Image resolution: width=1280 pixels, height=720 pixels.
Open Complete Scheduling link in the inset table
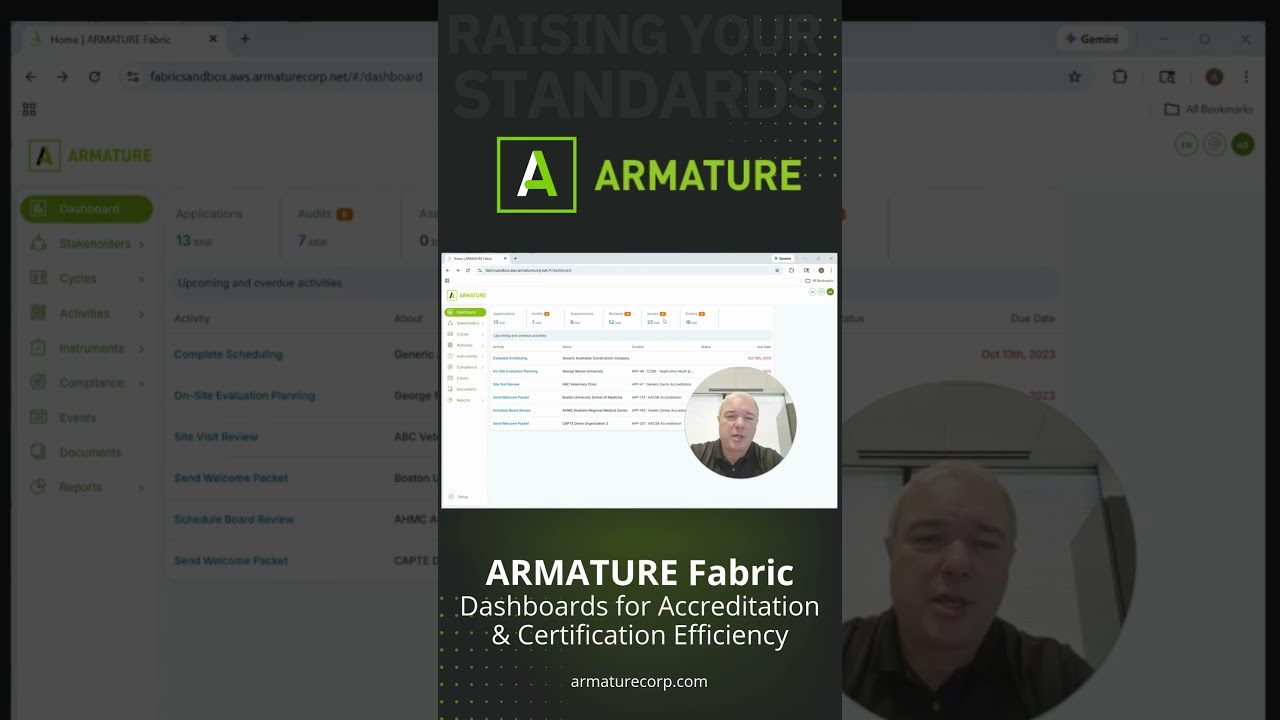[x=510, y=358]
